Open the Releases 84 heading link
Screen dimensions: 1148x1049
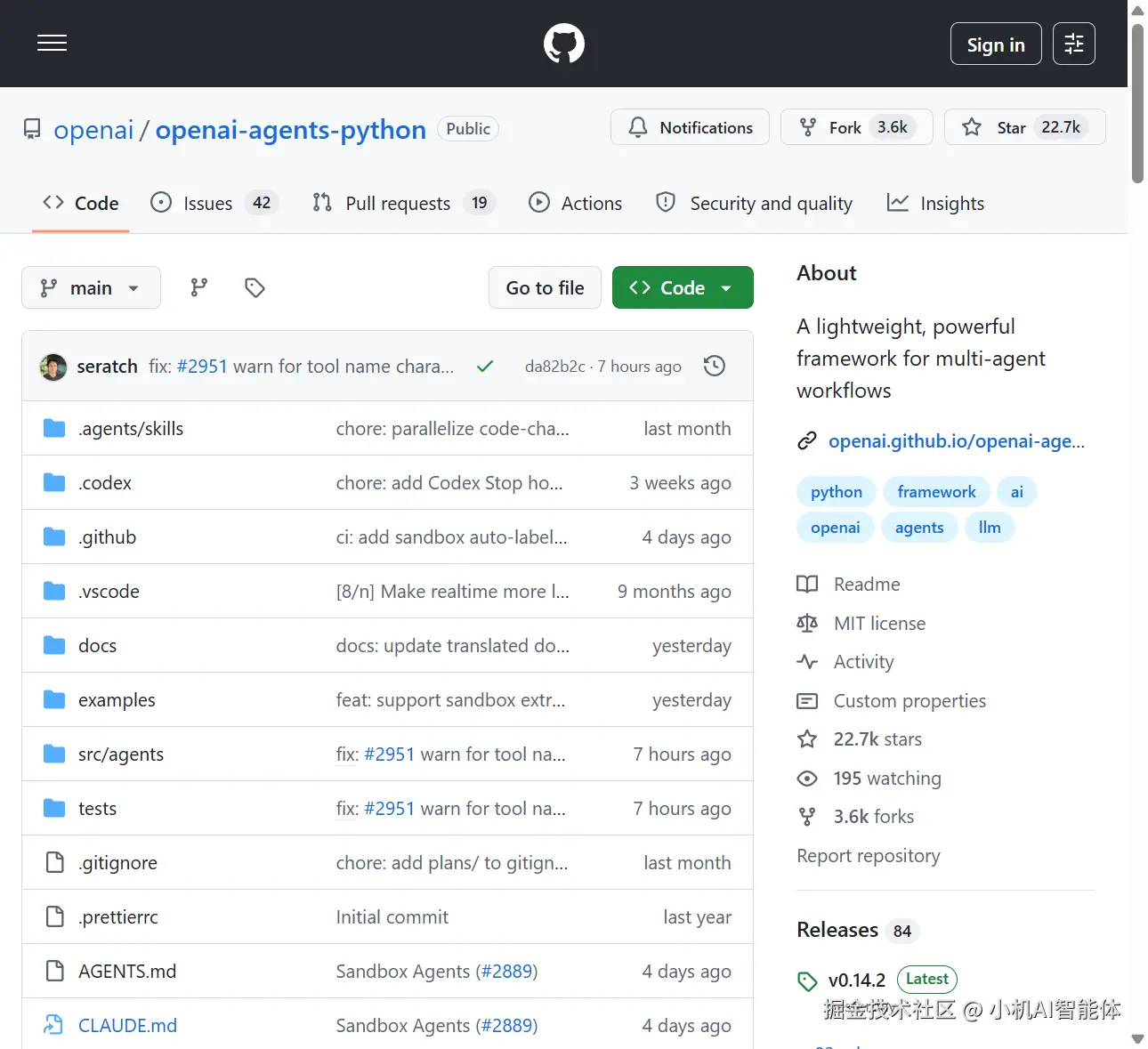point(858,930)
